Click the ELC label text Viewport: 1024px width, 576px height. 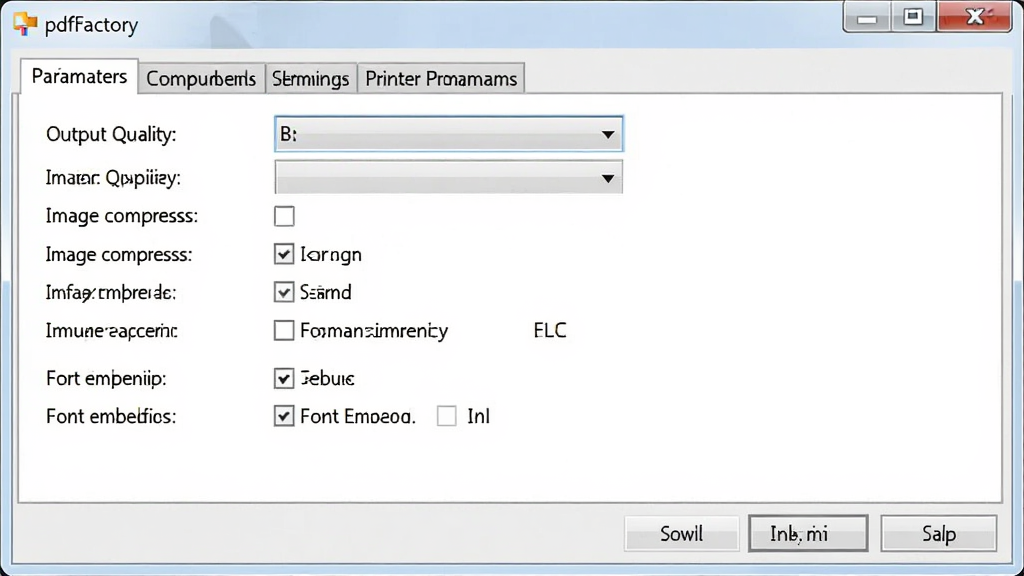550,330
